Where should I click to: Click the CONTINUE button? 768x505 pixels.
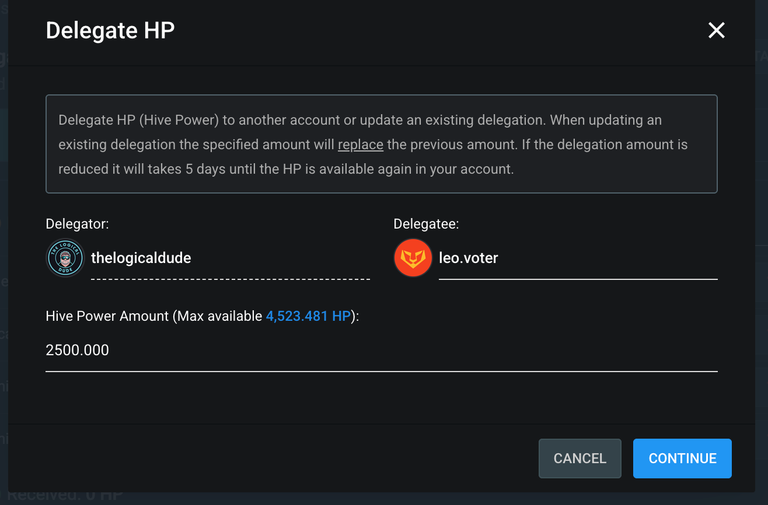[x=682, y=458]
